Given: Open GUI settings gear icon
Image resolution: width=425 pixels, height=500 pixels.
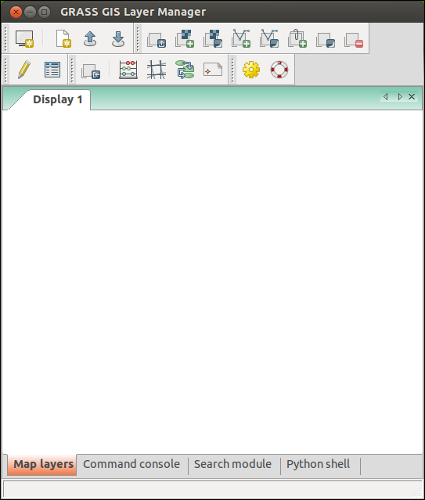Looking at the screenshot, I should [251, 70].
